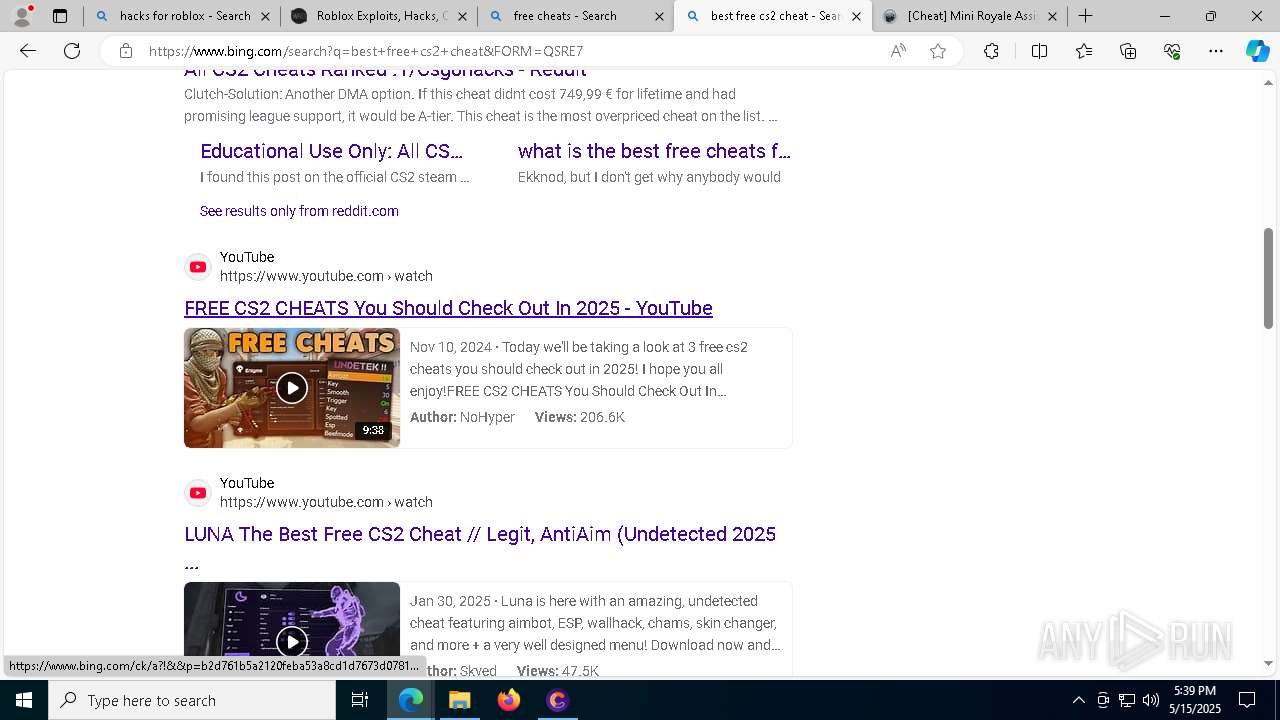This screenshot has height=720, width=1280.
Task: Refresh the current page
Action: click(72, 51)
